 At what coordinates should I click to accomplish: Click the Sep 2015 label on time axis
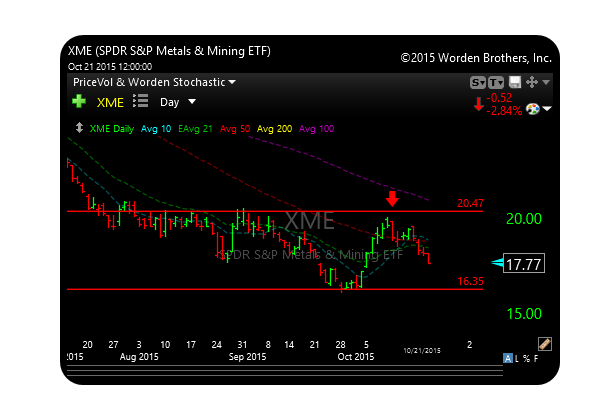247,357
